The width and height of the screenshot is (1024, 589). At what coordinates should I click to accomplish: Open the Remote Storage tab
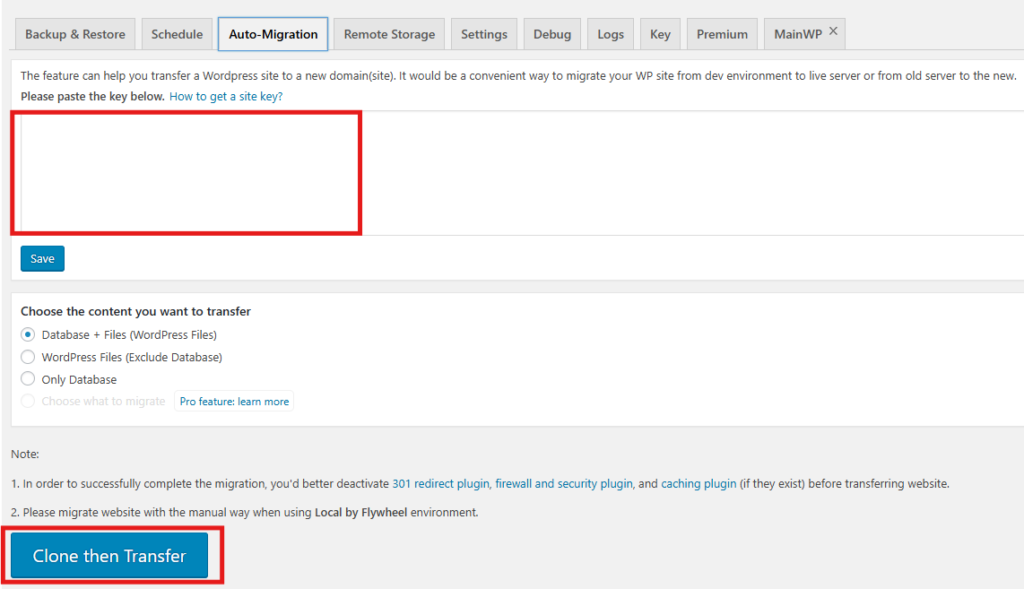click(389, 34)
